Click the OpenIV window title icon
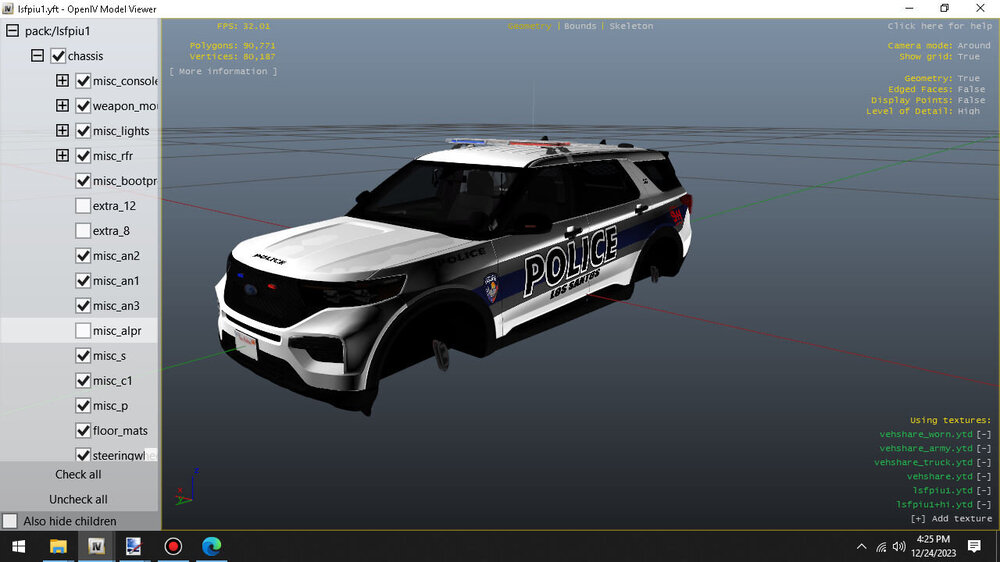This screenshot has width=1000, height=562. pyautogui.click(x=8, y=9)
